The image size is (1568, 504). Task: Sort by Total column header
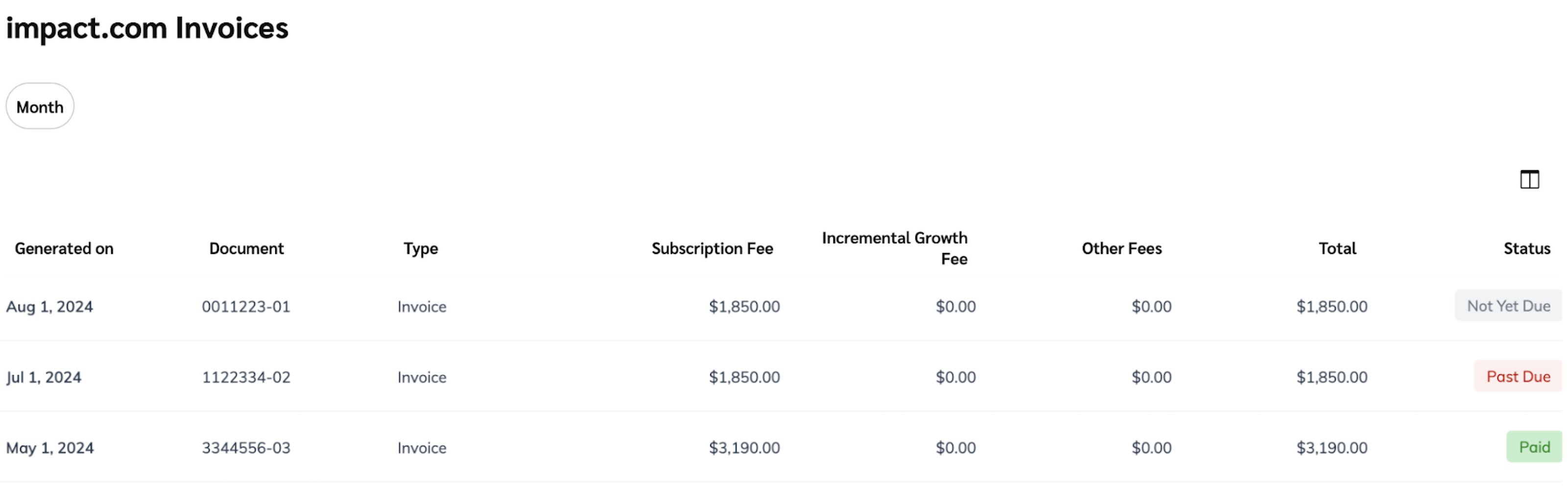coord(1337,248)
